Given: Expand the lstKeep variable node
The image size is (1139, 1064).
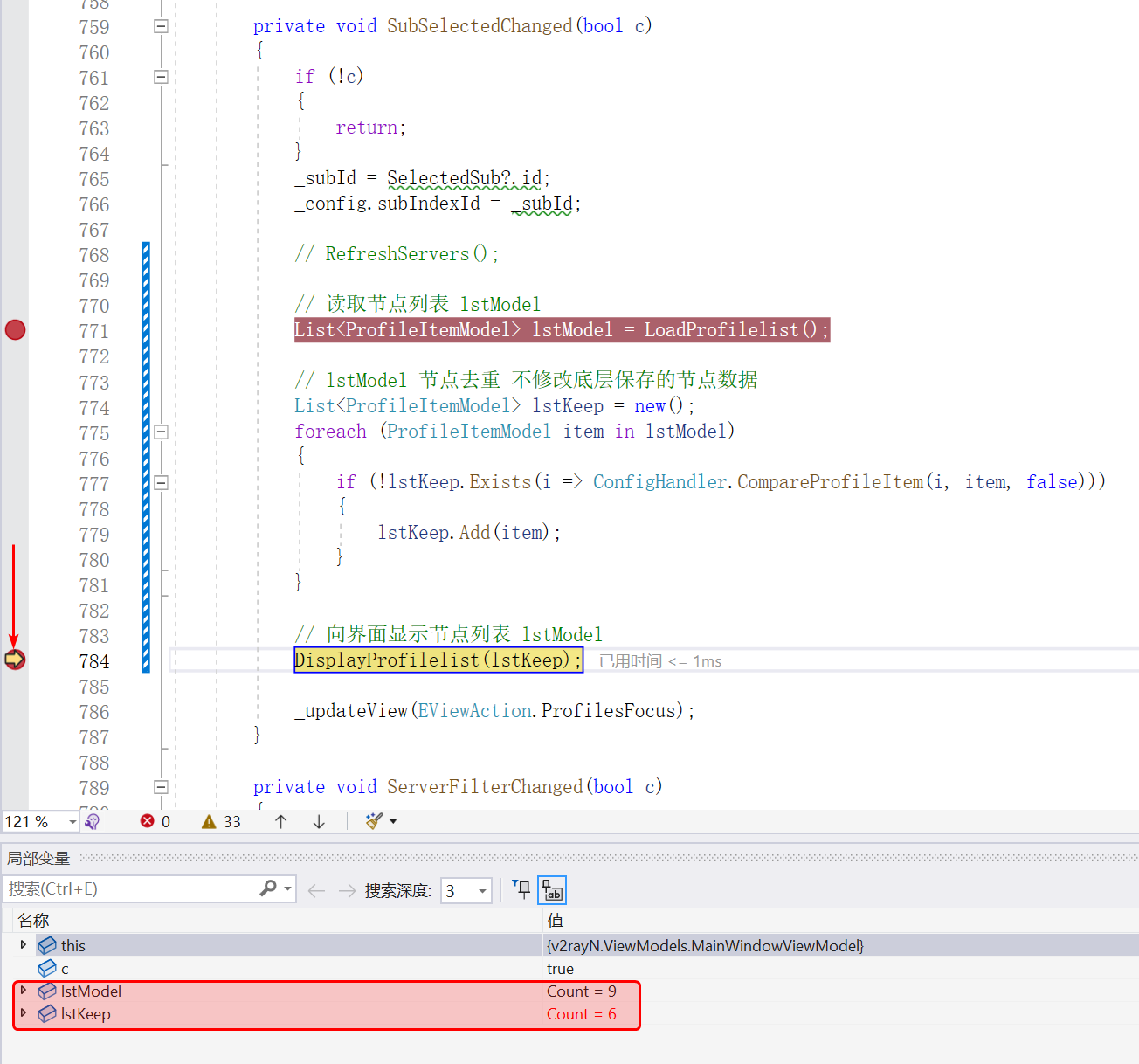Looking at the screenshot, I should [x=24, y=1013].
